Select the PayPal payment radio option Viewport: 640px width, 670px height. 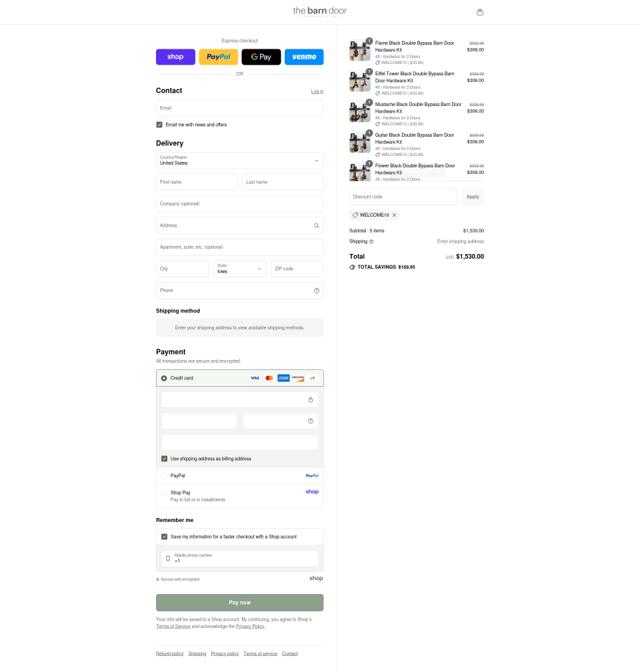pos(164,476)
